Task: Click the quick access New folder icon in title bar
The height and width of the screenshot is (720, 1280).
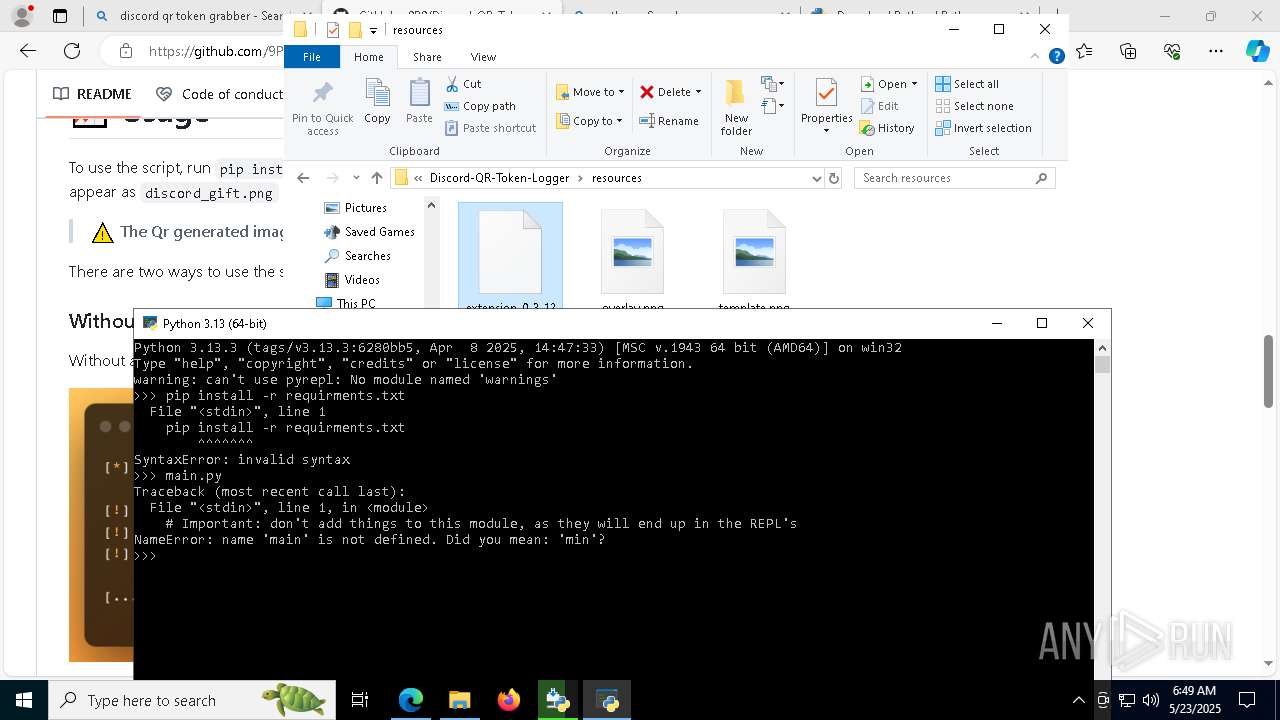Action: coord(355,30)
